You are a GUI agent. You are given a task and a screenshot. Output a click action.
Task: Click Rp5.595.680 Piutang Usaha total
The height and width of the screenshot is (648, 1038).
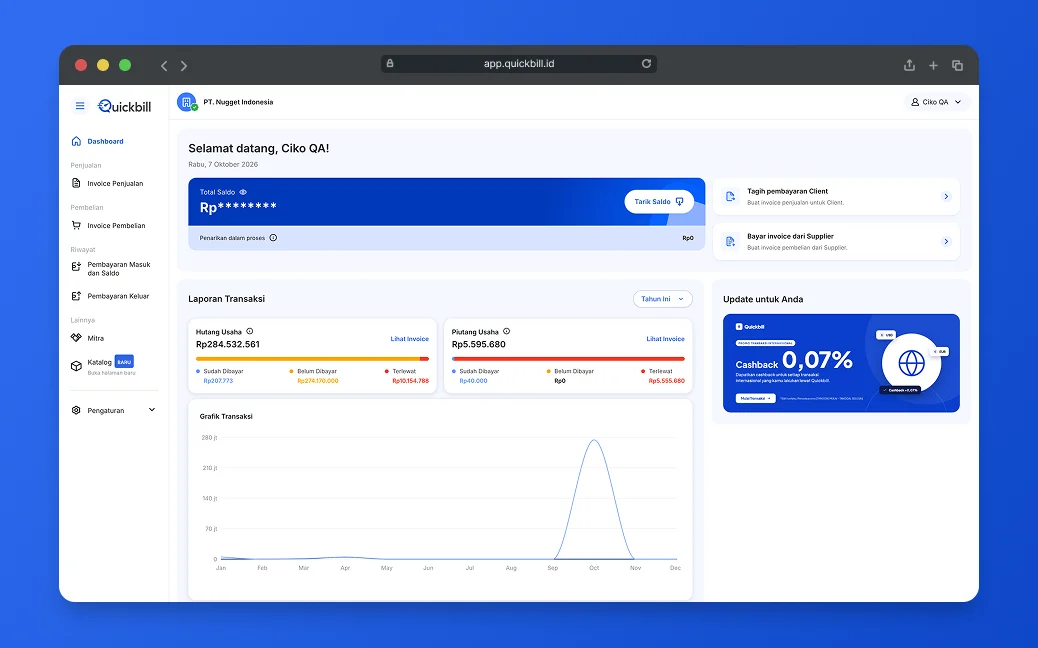tap(479, 345)
